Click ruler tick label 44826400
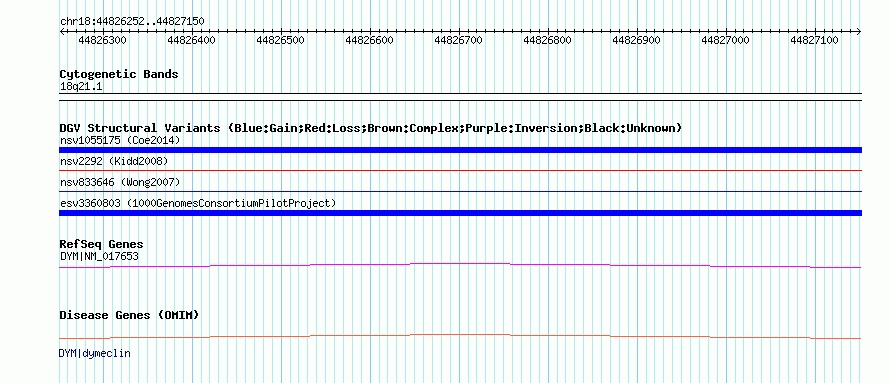This screenshot has height=383, width=890. (x=192, y=40)
